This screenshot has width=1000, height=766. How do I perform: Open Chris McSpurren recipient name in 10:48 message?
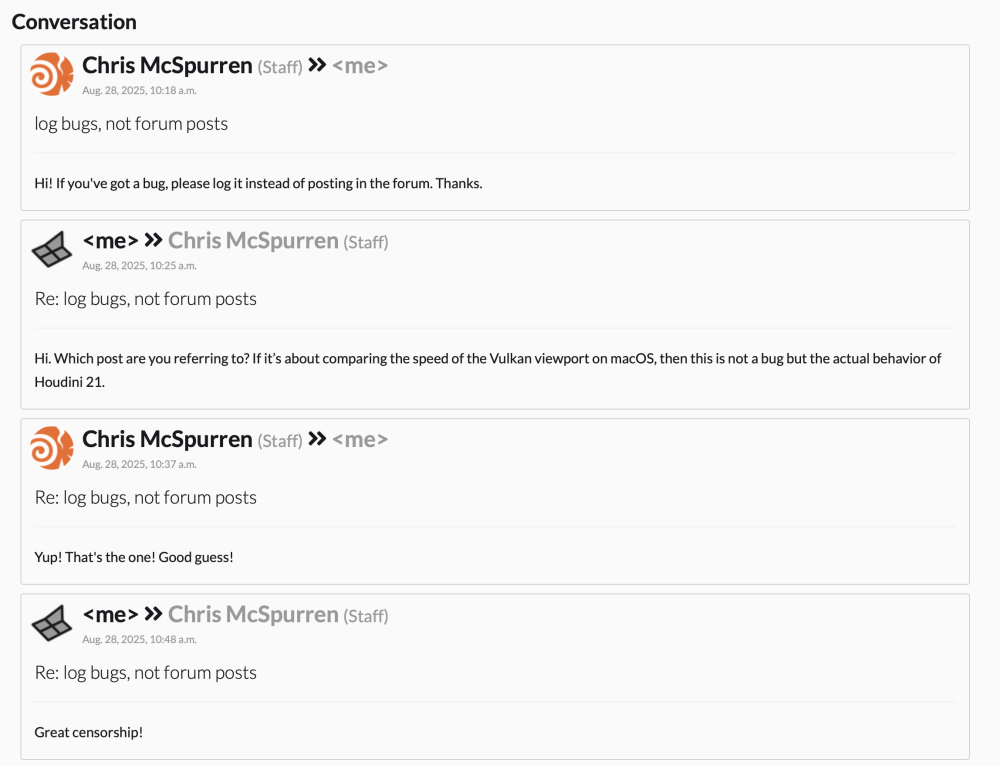253,614
